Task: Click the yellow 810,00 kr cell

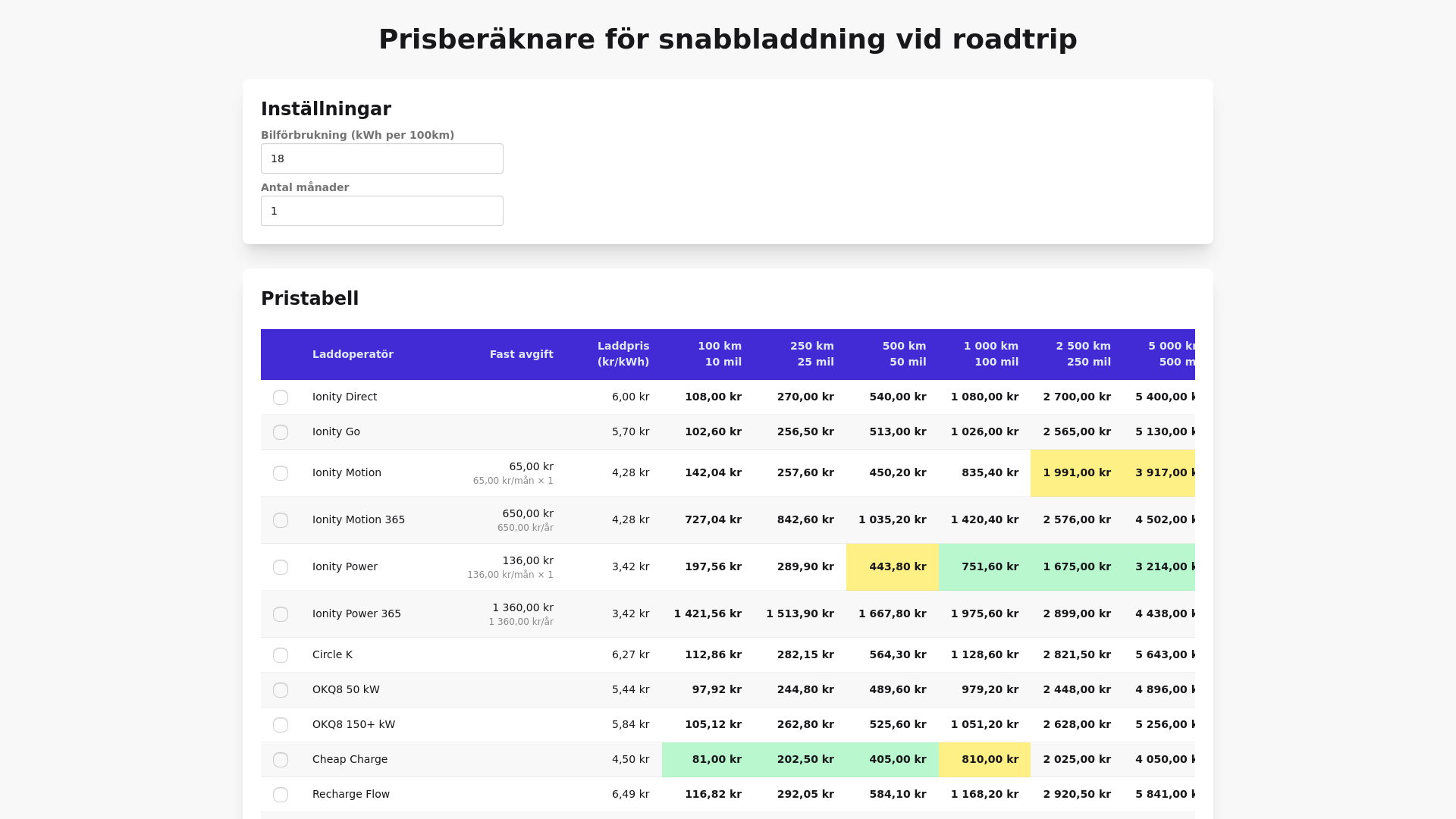Action: pos(984,759)
